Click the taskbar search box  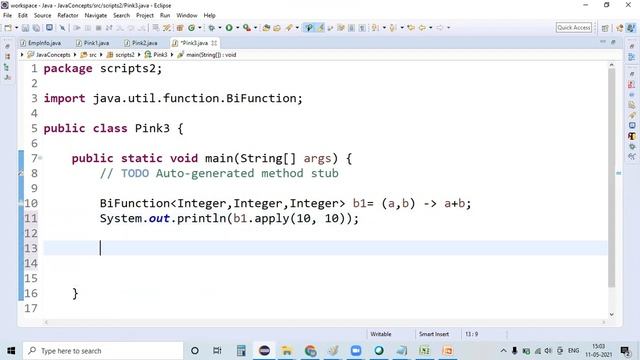click(x=103, y=351)
